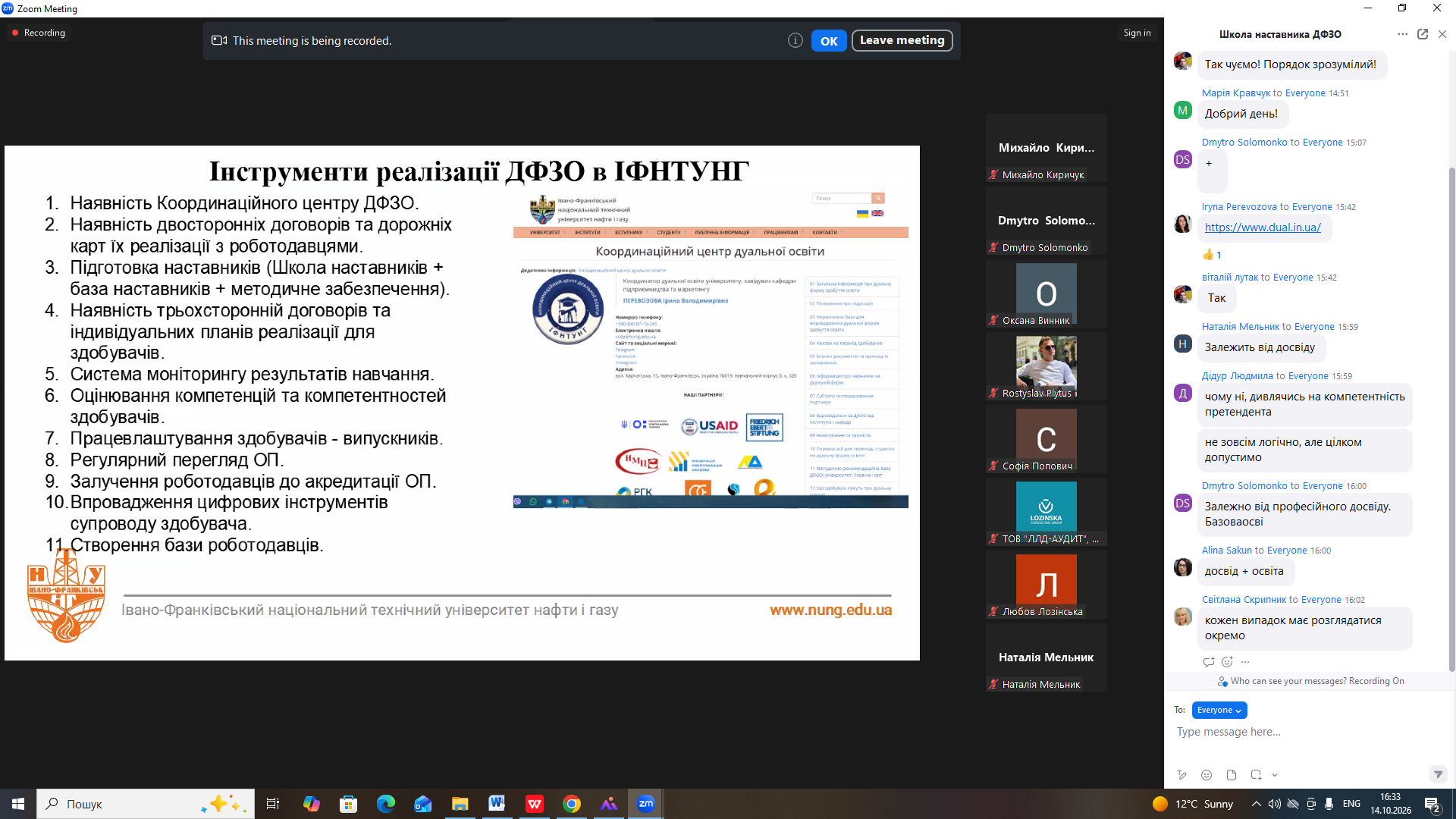Screen dimensions: 1456x819
Task: Open chat panel more options menu
Action: 1403,34
